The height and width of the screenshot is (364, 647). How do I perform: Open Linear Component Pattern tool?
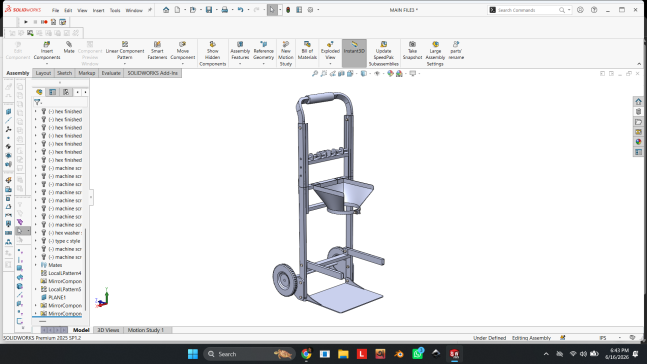pos(125,50)
